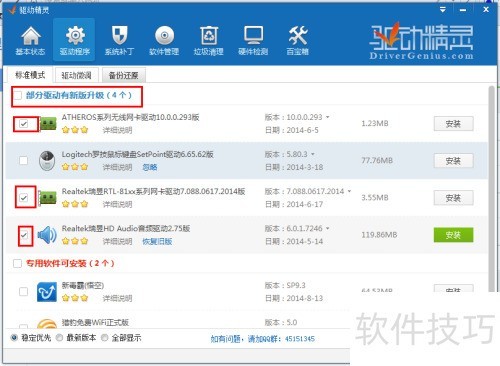Image resolution: width=500 pixels, height=366 pixels.
Task: Toggle the 专用软件可安装 select-all checkbox
Action: tap(17, 264)
